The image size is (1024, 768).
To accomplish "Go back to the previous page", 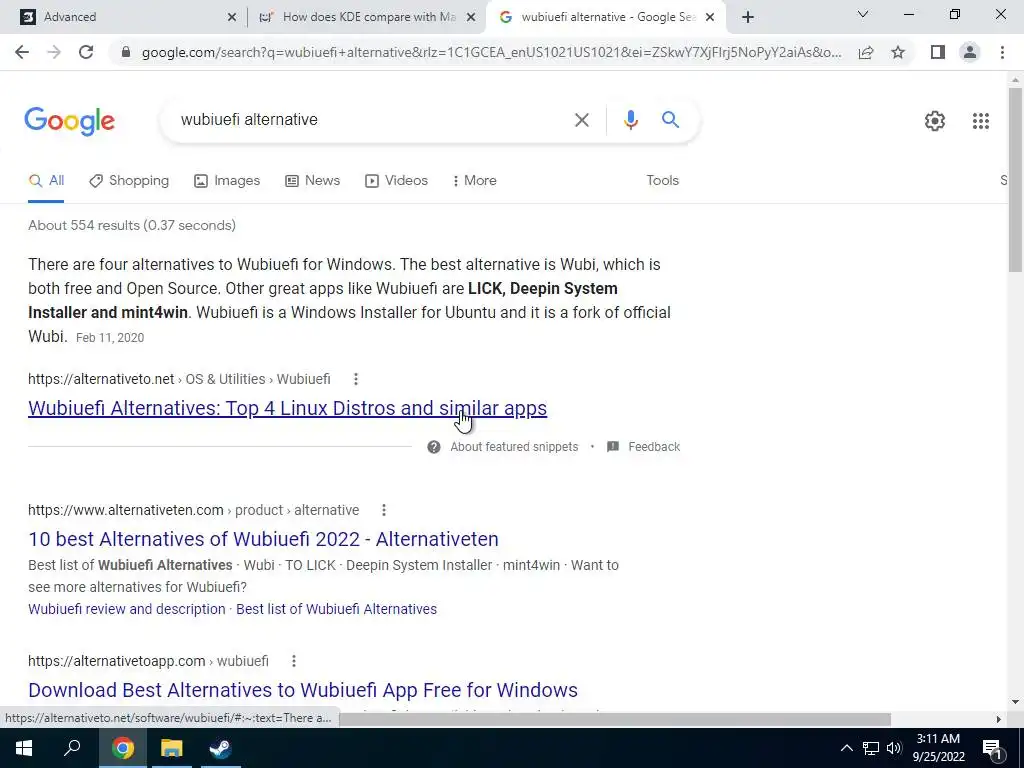I will (22, 52).
